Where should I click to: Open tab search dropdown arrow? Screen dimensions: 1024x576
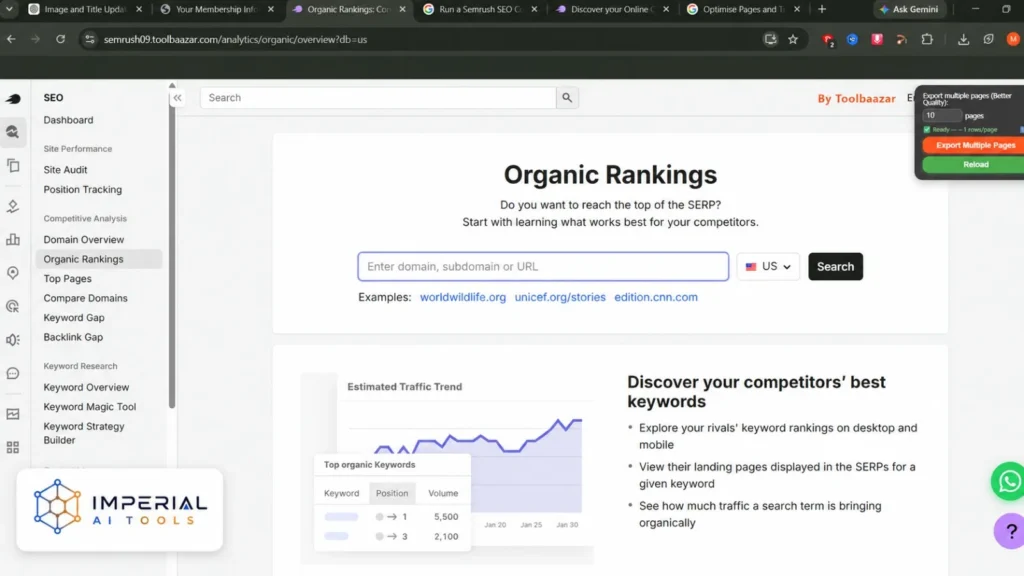click(9, 9)
